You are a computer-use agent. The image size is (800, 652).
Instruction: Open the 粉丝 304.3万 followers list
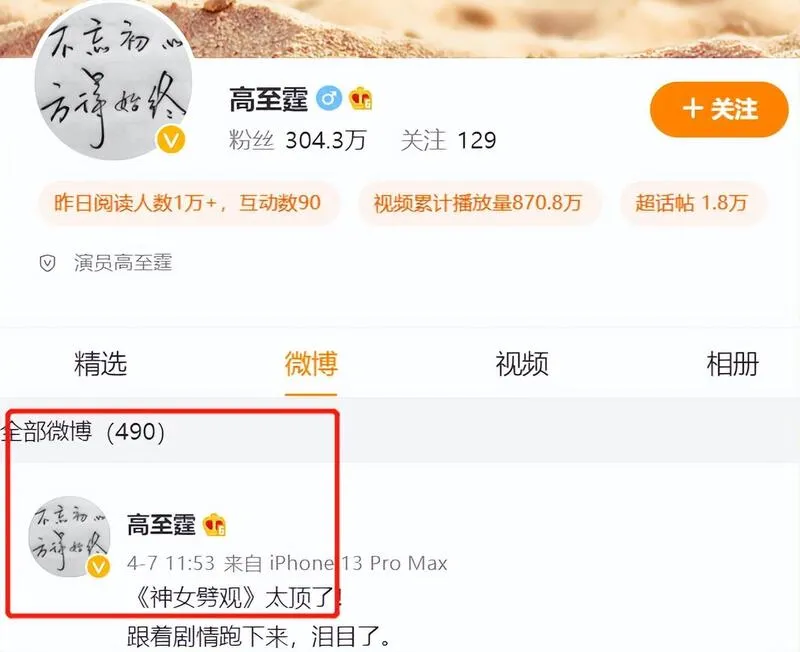297,140
